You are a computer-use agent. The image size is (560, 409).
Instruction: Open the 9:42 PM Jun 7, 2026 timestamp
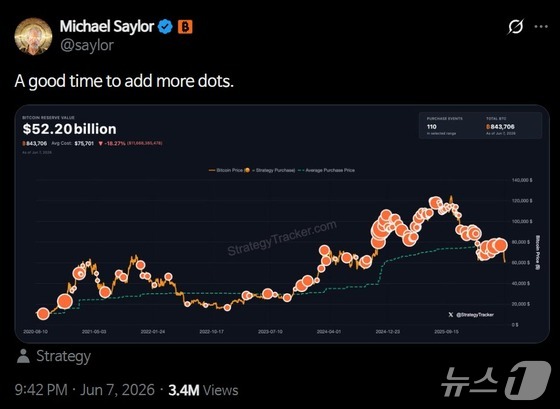tap(85, 390)
